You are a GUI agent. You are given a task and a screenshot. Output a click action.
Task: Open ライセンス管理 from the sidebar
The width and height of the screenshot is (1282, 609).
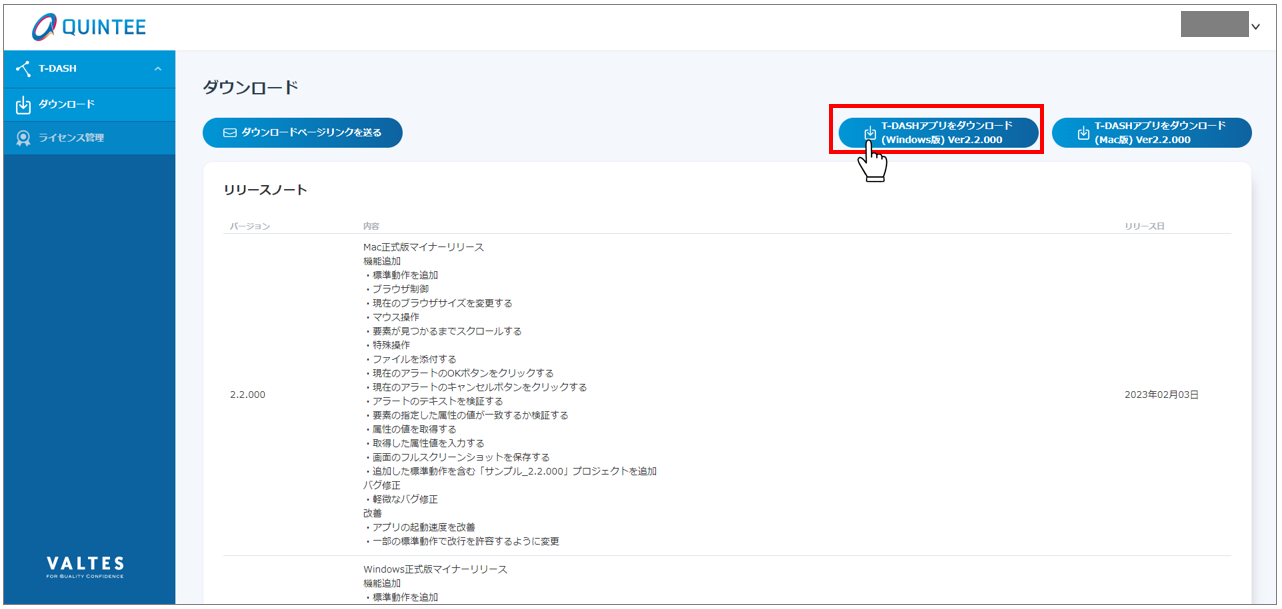(x=71, y=138)
